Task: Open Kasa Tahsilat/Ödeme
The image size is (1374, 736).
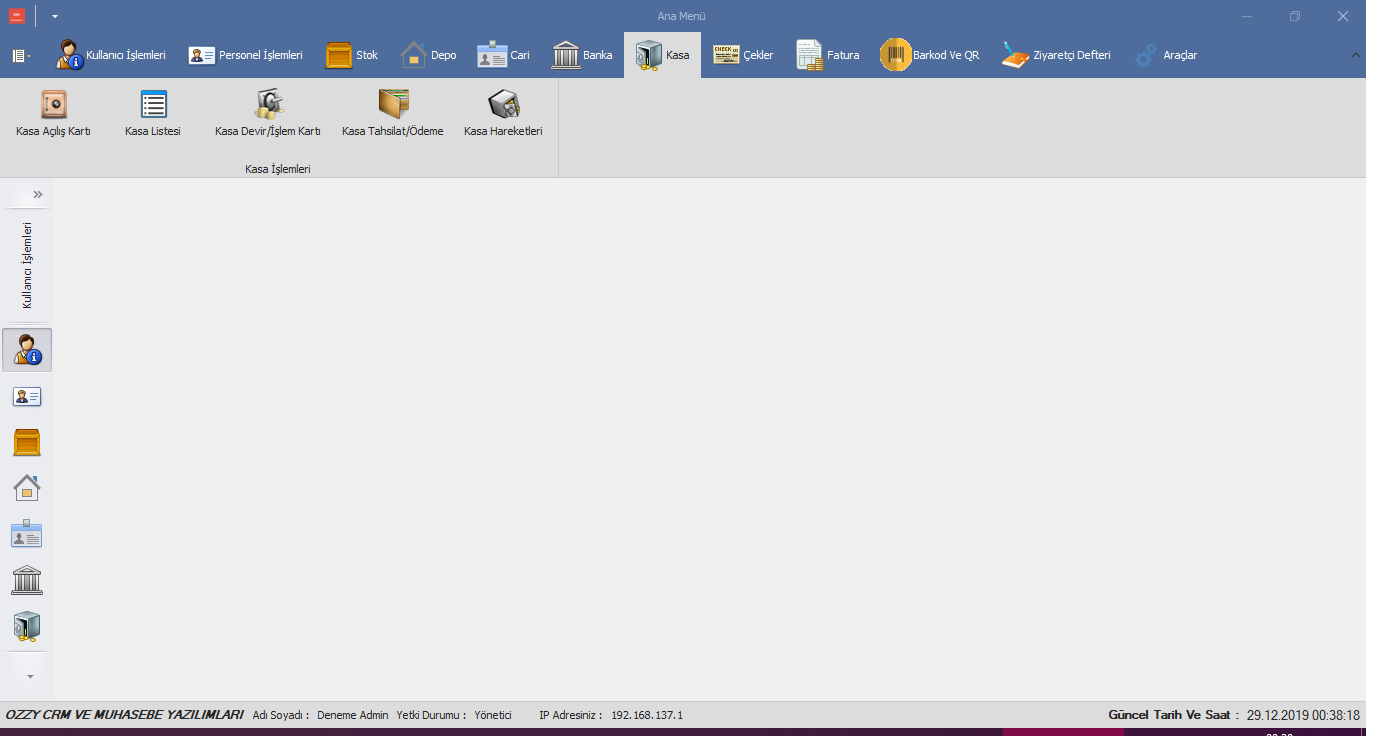Action: [x=393, y=114]
